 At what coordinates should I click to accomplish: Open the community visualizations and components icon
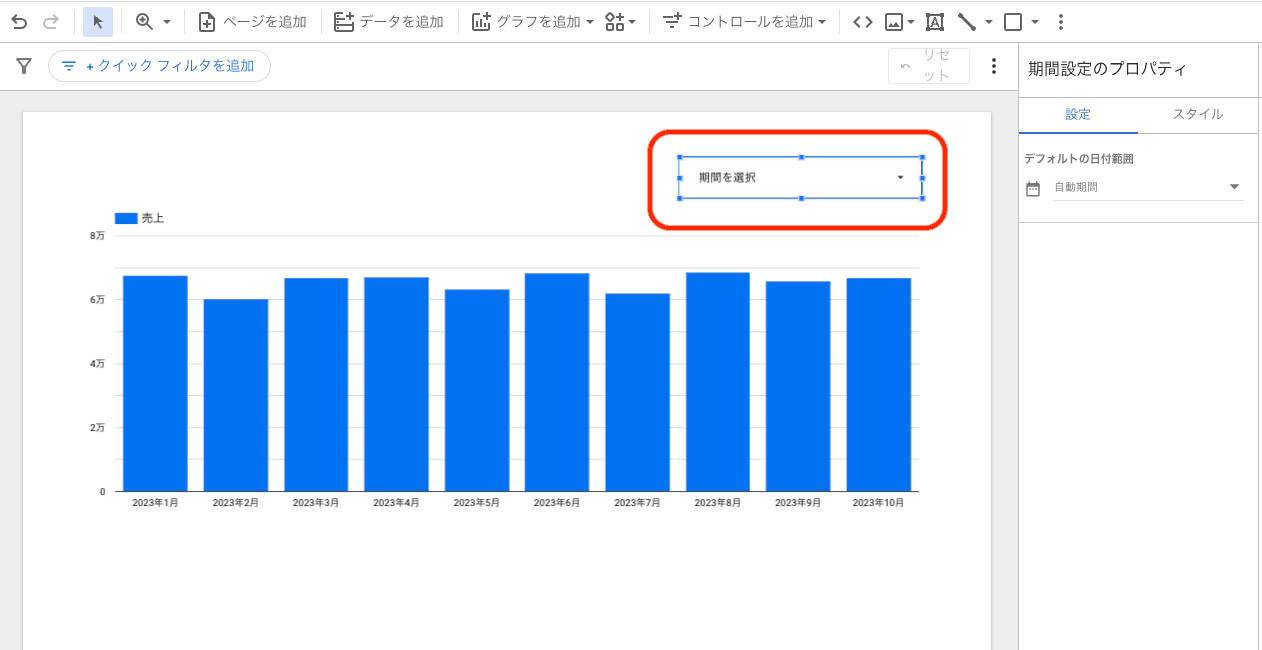pyautogui.click(x=620, y=21)
